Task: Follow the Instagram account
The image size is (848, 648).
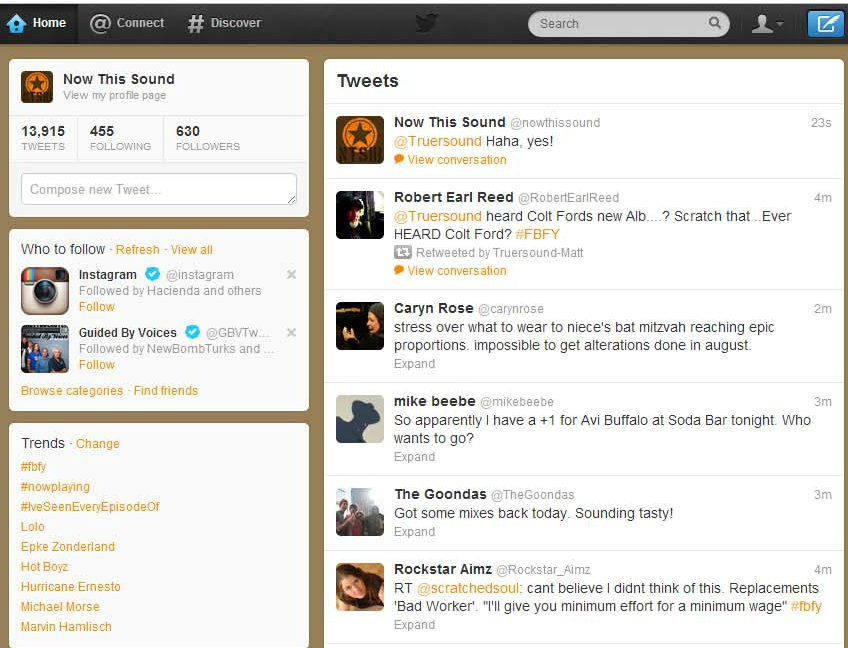Action: coord(97,307)
